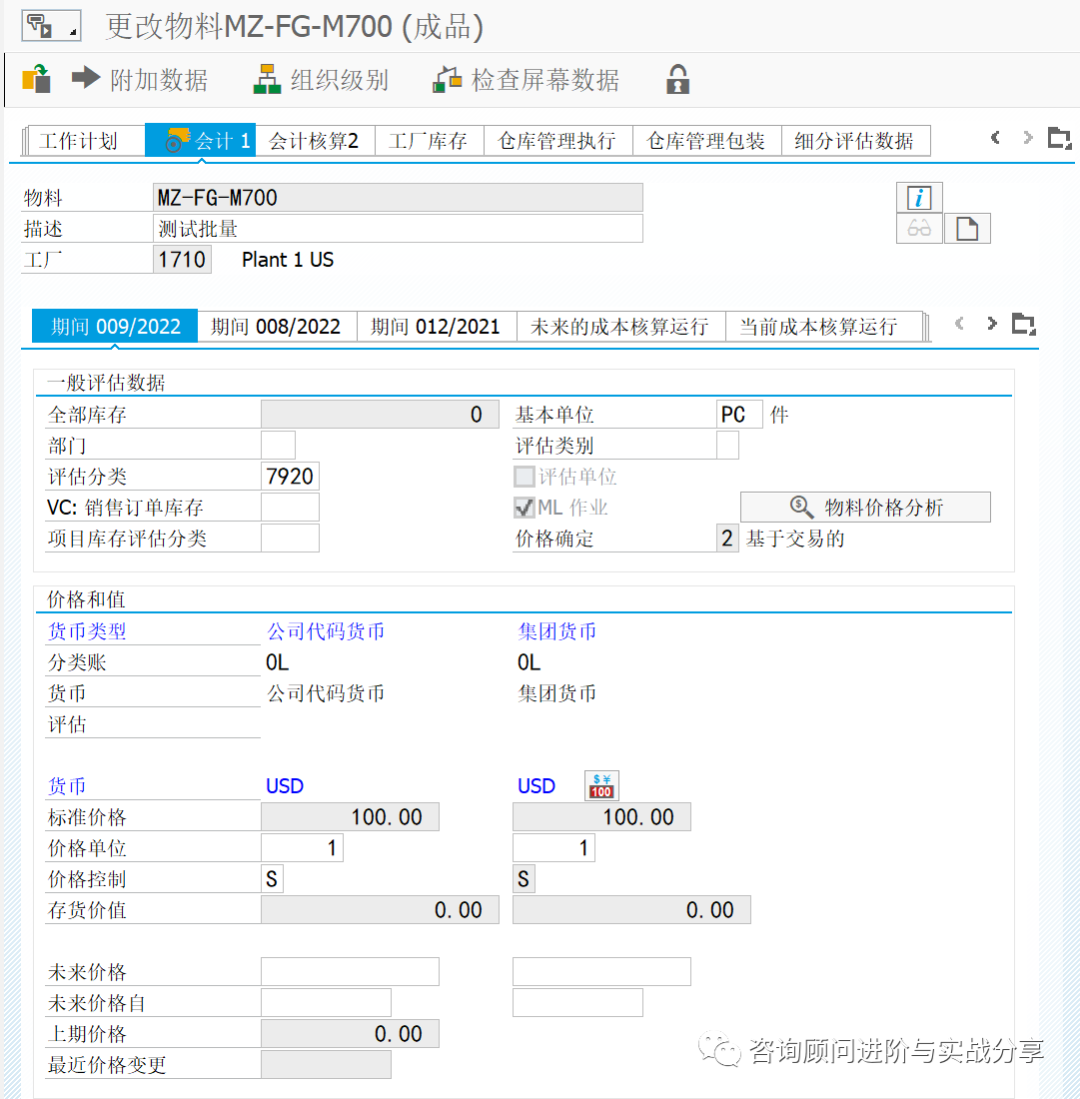The height and width of the screenshot is (1099, 1080).
Task: Click company code 未来价格自 date field
Action: (327, 1002)
